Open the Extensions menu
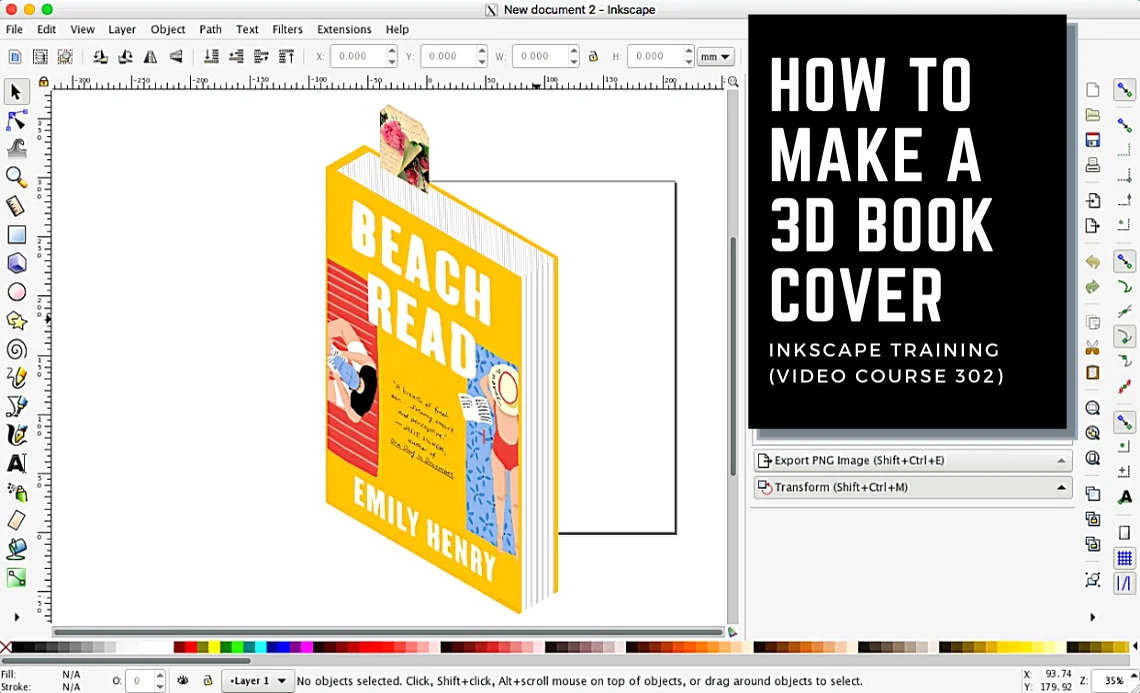Viewport: 1140px width, 693px height. [344, 29]
